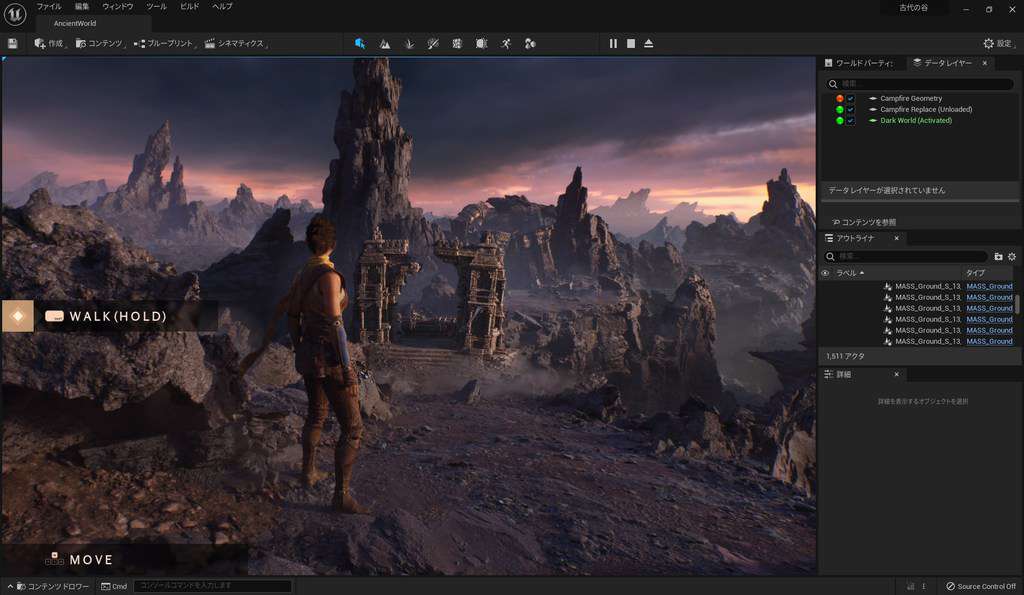Open the ビルド (Build) menu
The width and height of the screenshot is (1024, 595).
[x=189, y=7]
